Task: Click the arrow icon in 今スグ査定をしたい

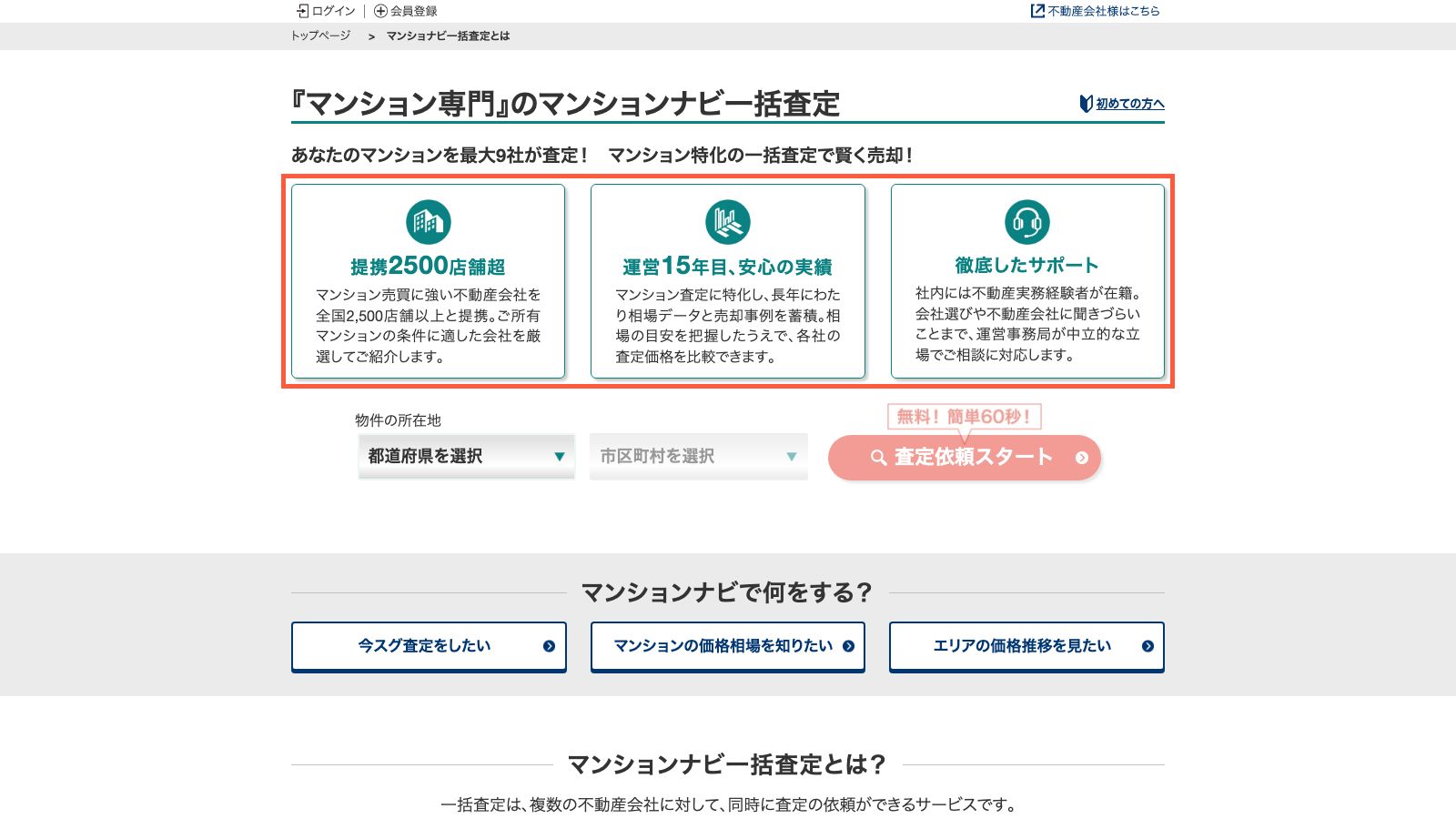Action: point(549,646)
